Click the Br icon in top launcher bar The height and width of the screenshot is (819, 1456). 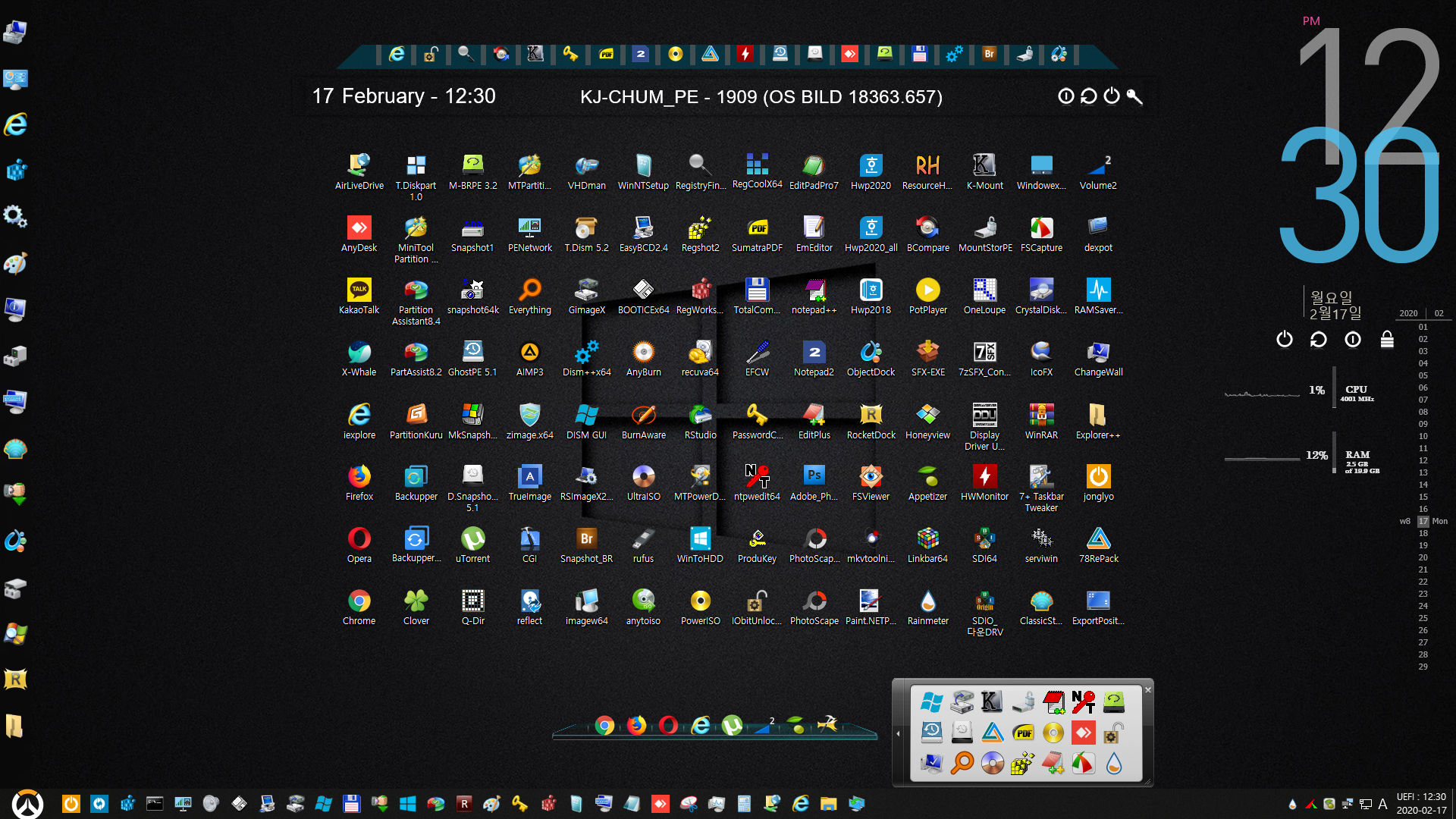click(989, 54)
